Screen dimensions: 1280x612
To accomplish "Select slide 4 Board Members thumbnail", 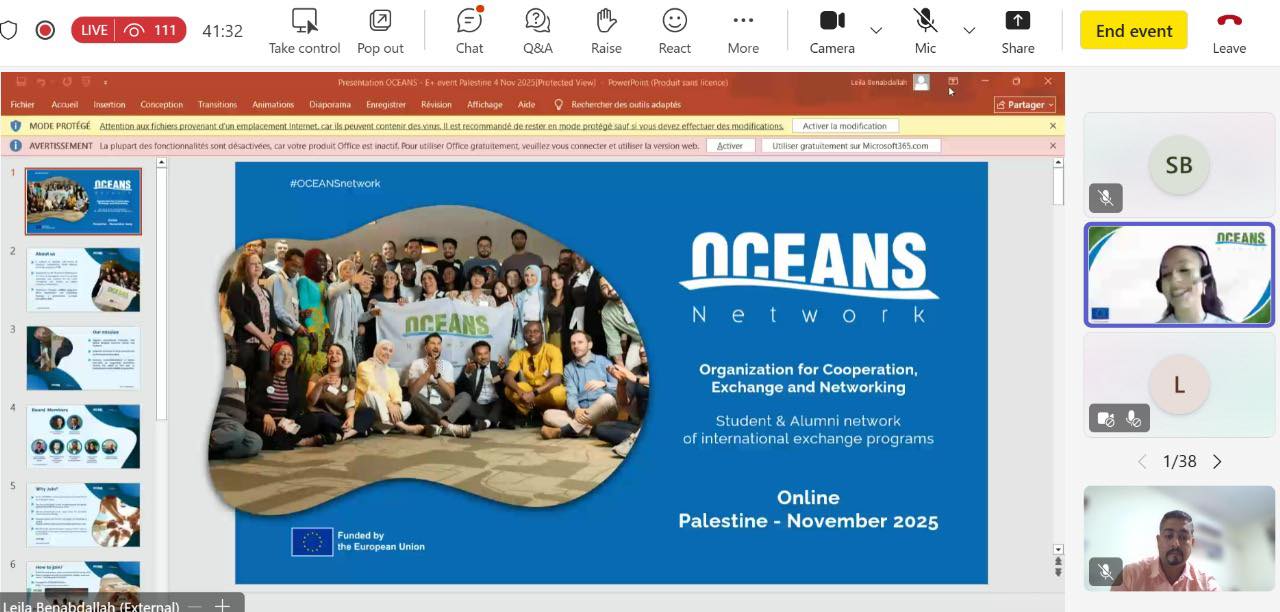I will click(83, 437).
